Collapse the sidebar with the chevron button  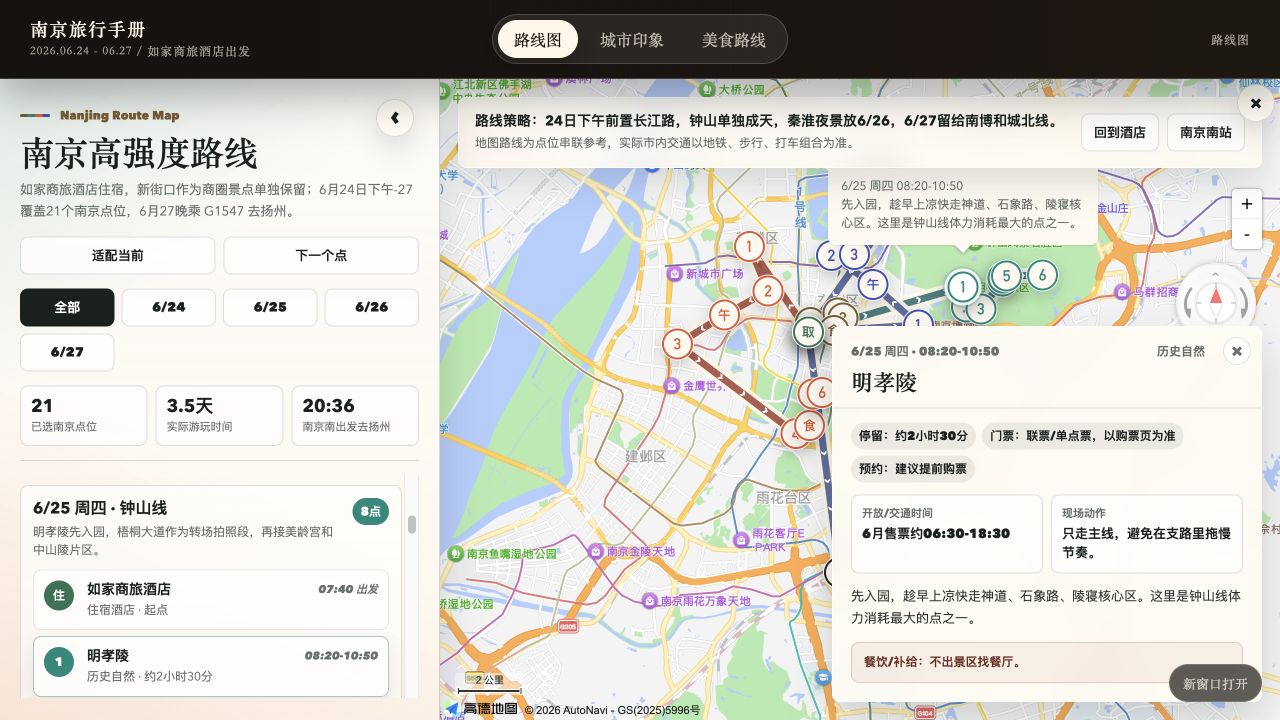pyautogui.click(x=395, y=118)
